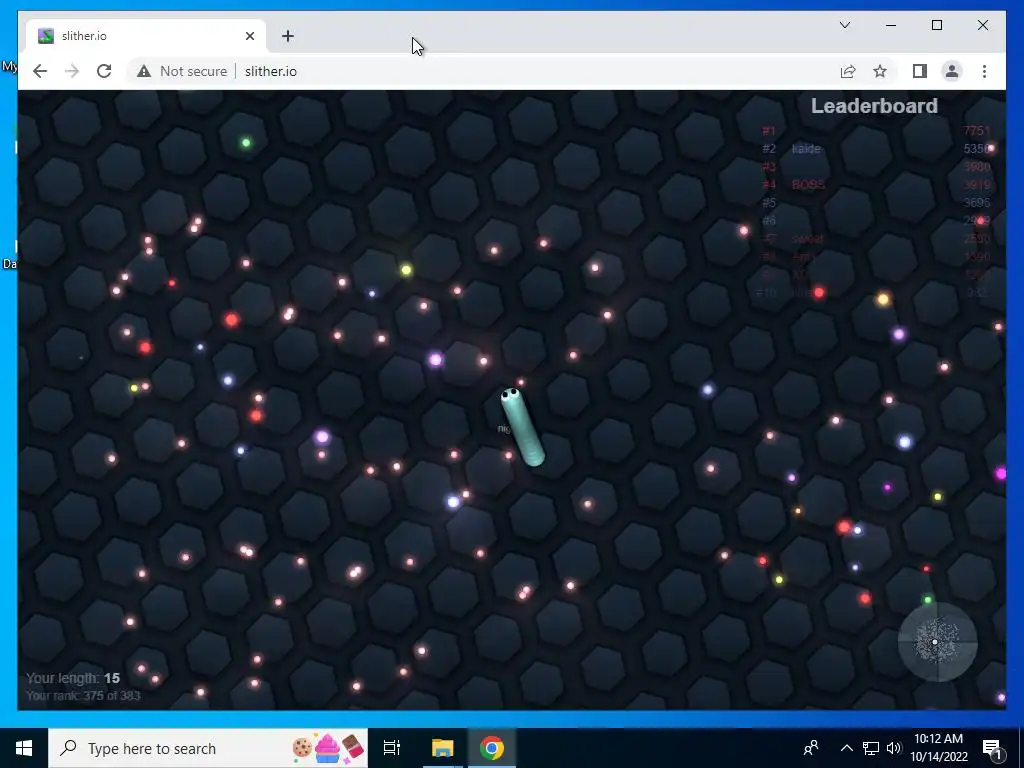Image resolution: width=1024 pixels, height=768 pixels.
Task: Open the Chrome three-dot menu
Action: (x=984, y=71)
